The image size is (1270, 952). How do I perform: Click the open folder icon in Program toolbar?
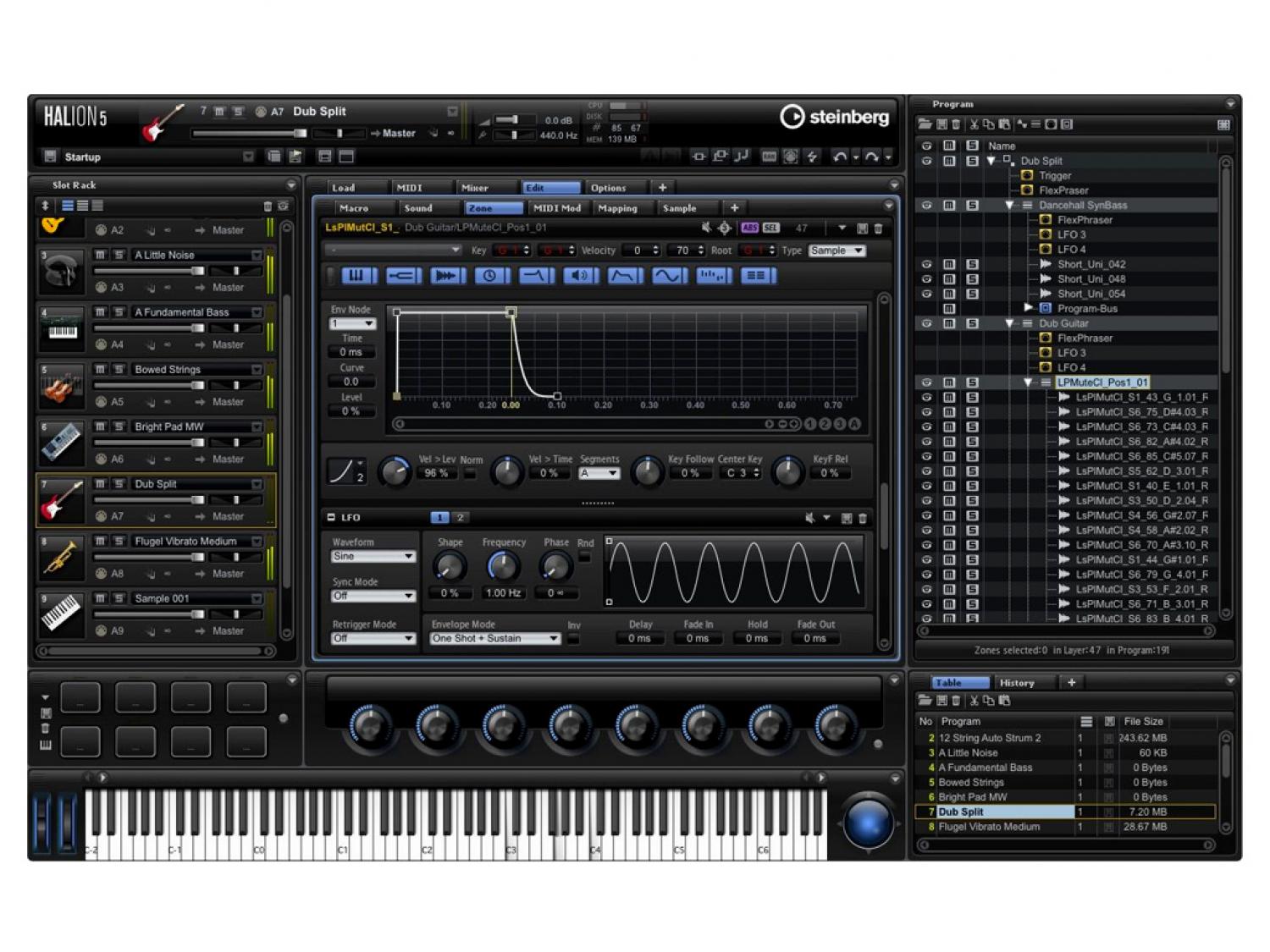925,124
